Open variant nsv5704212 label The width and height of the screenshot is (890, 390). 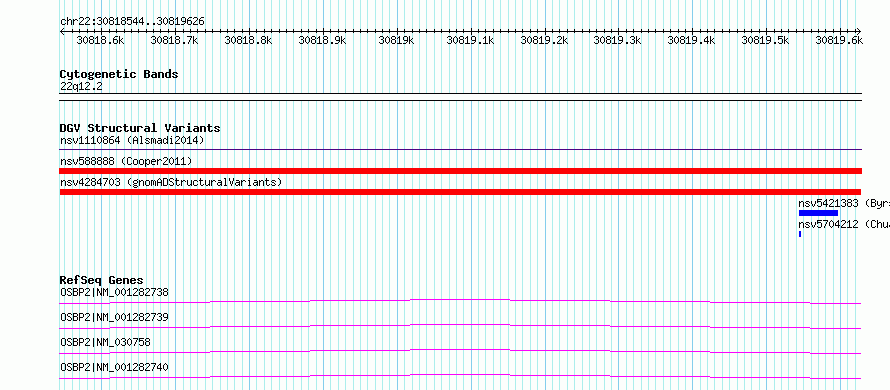point(844,224)
